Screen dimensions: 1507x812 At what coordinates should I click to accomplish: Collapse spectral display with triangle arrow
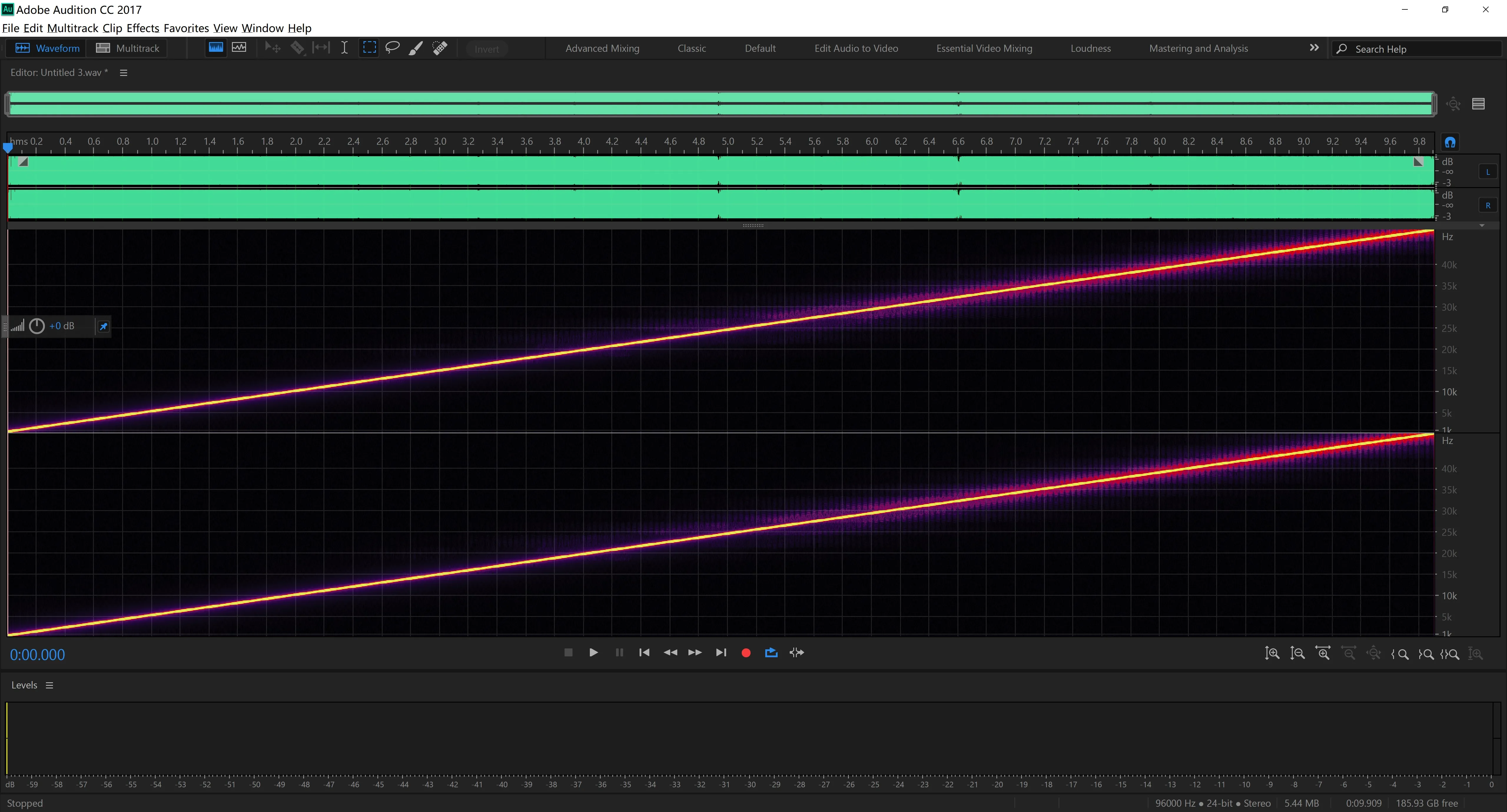1482,225
